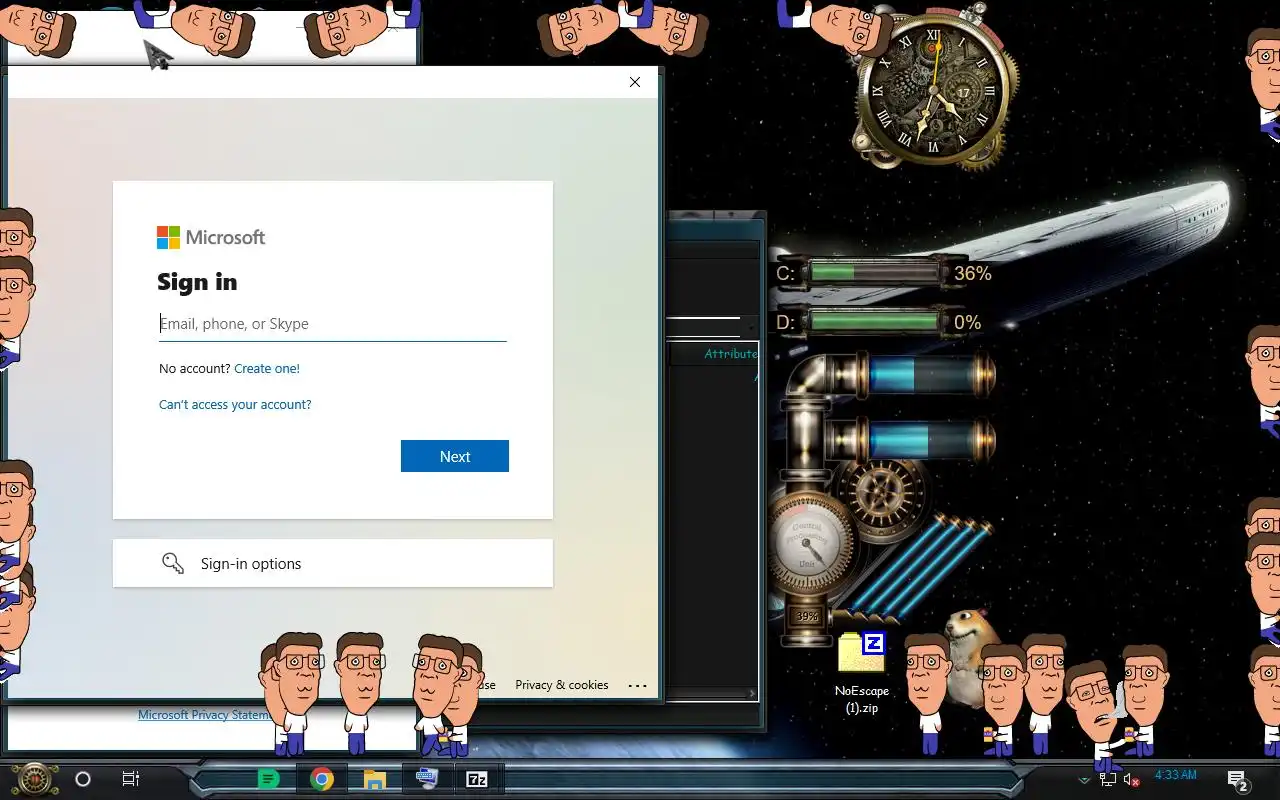Select the NoEscape (1).zip desktop file
Screen dimensions: 1280x800
pyautogui.click(x=862, y=672)
